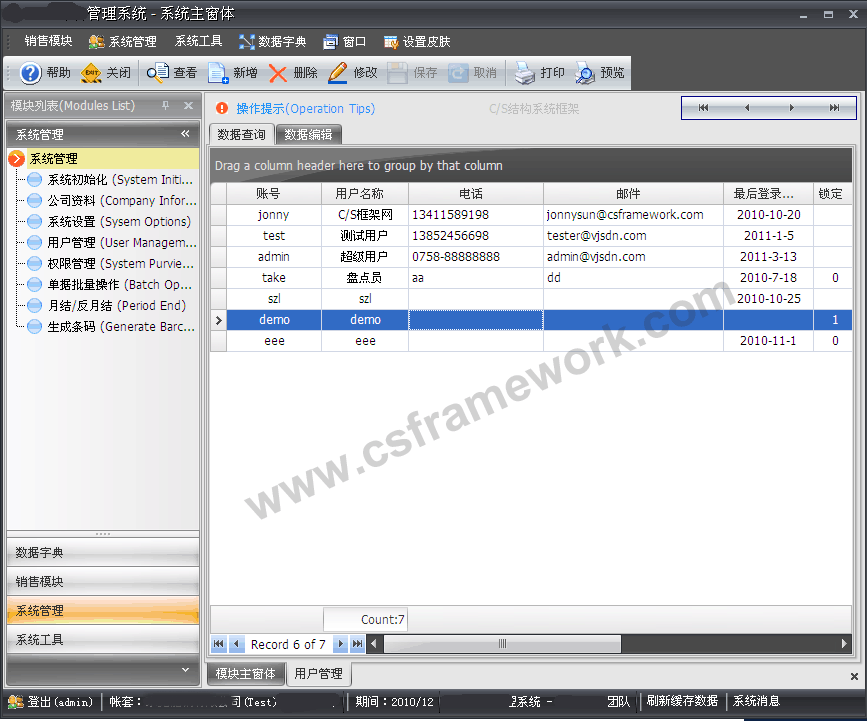The image size is (867, 721).
Task: Click the Print (打印) printer icon
Action: coord(525,73)
